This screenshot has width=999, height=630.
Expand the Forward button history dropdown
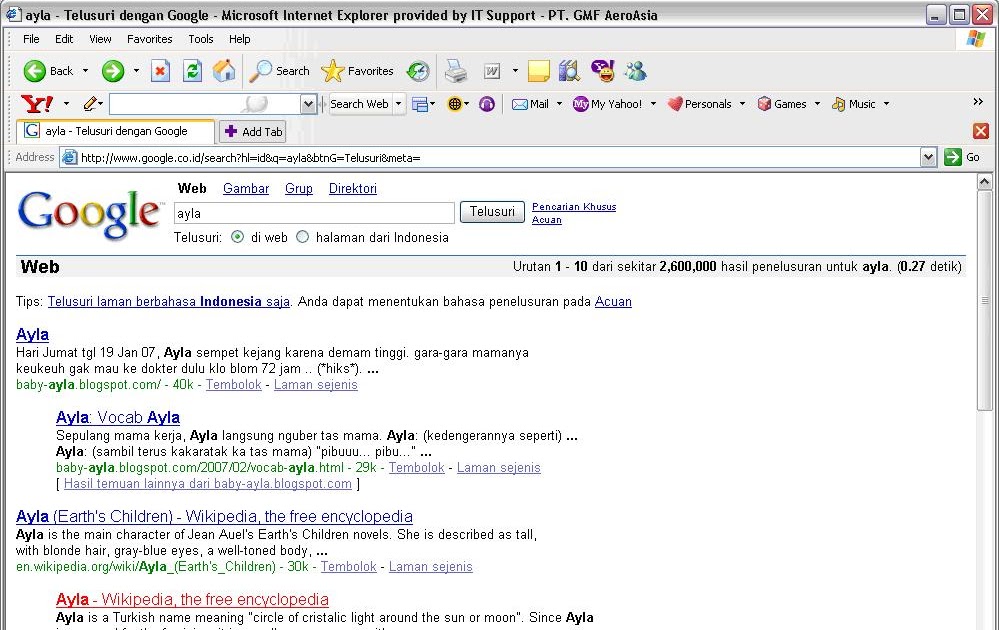[136, 71]
